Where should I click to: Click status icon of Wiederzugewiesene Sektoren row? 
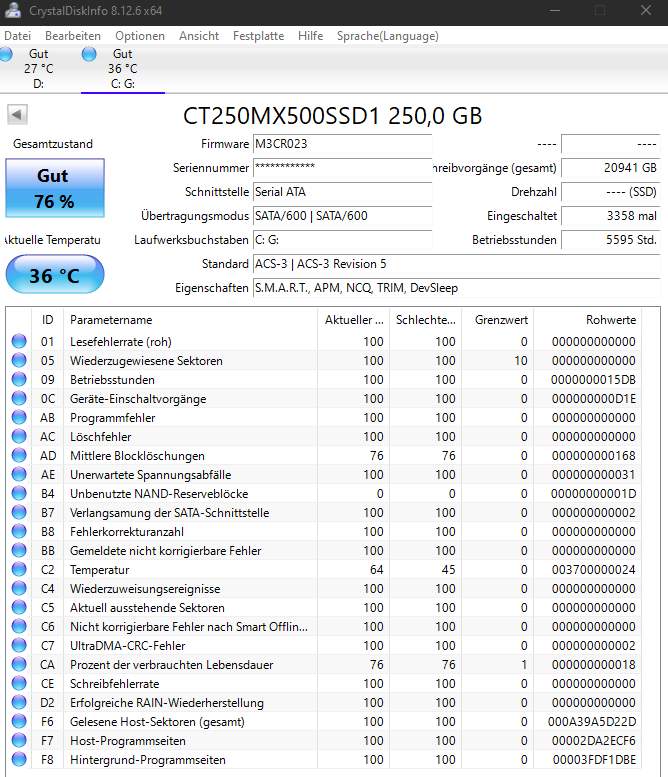coord(19,360)
